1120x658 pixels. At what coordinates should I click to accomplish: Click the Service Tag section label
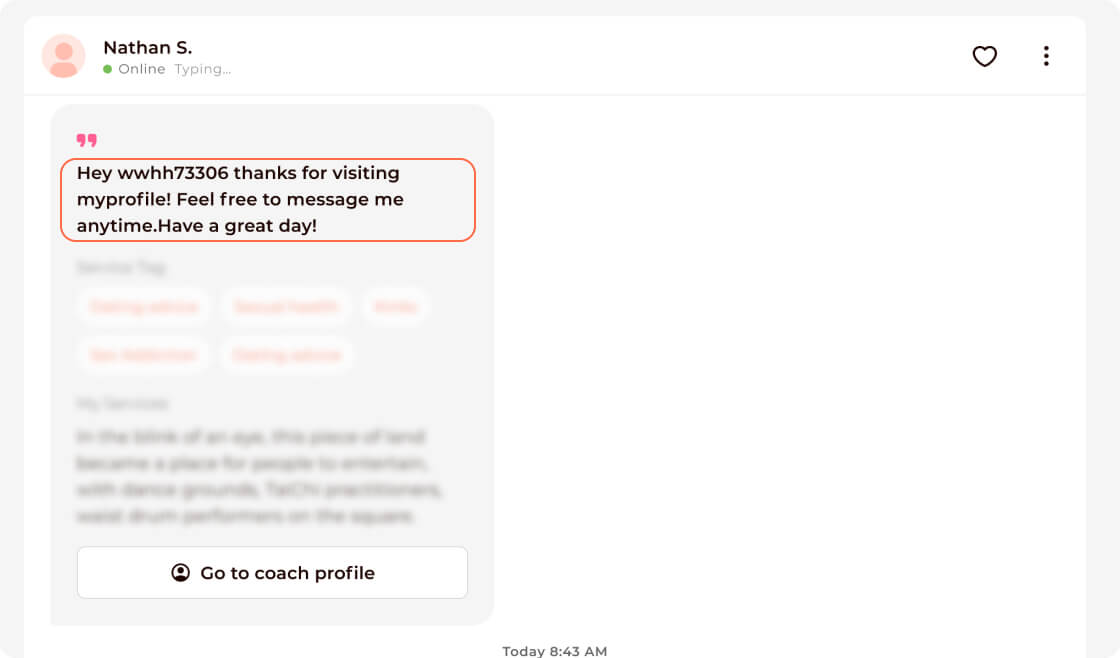point(121,268)
